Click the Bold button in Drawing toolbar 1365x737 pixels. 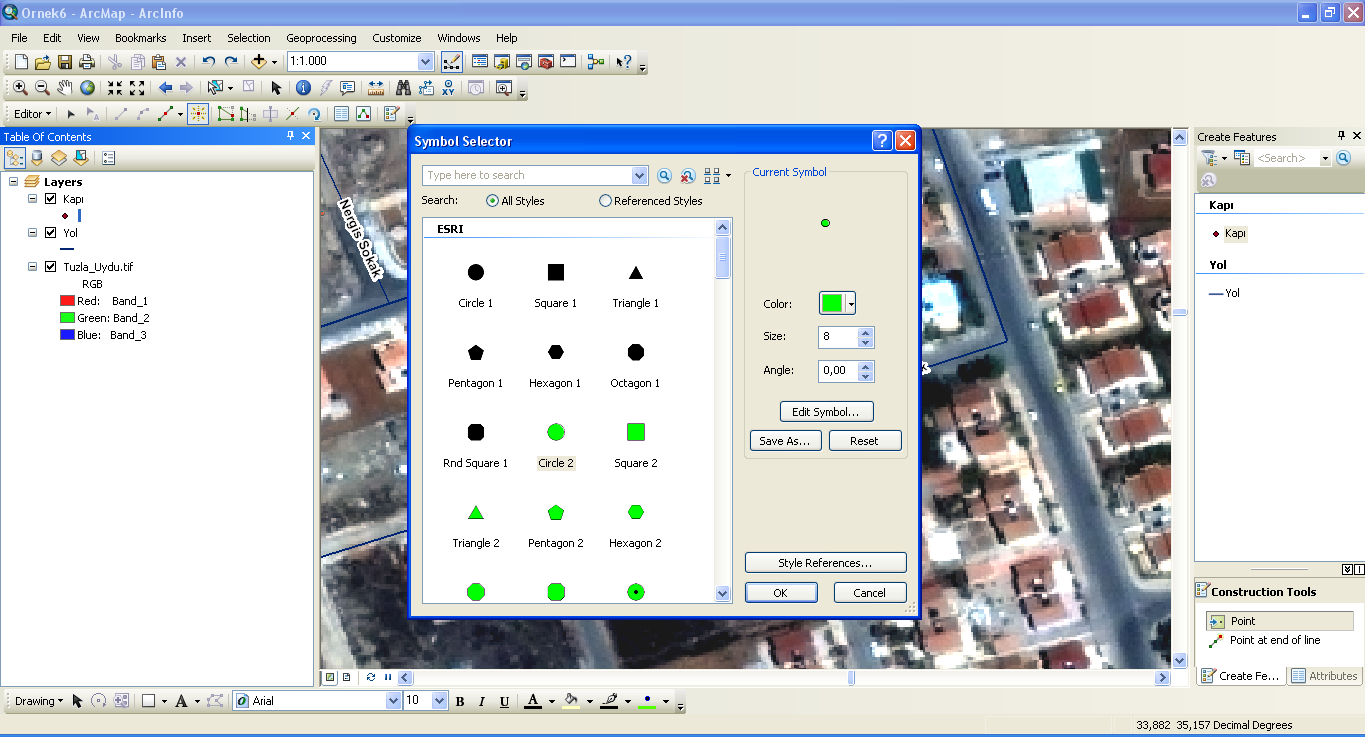460,701
